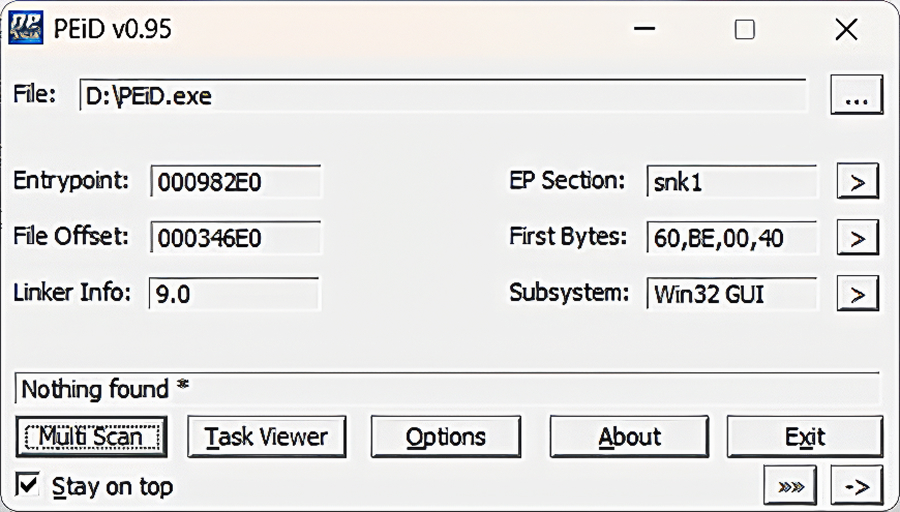The image size is (900, 512).
Task: Click First Bytes field 60,BE,00,40
Action: [x=732, y=237]
